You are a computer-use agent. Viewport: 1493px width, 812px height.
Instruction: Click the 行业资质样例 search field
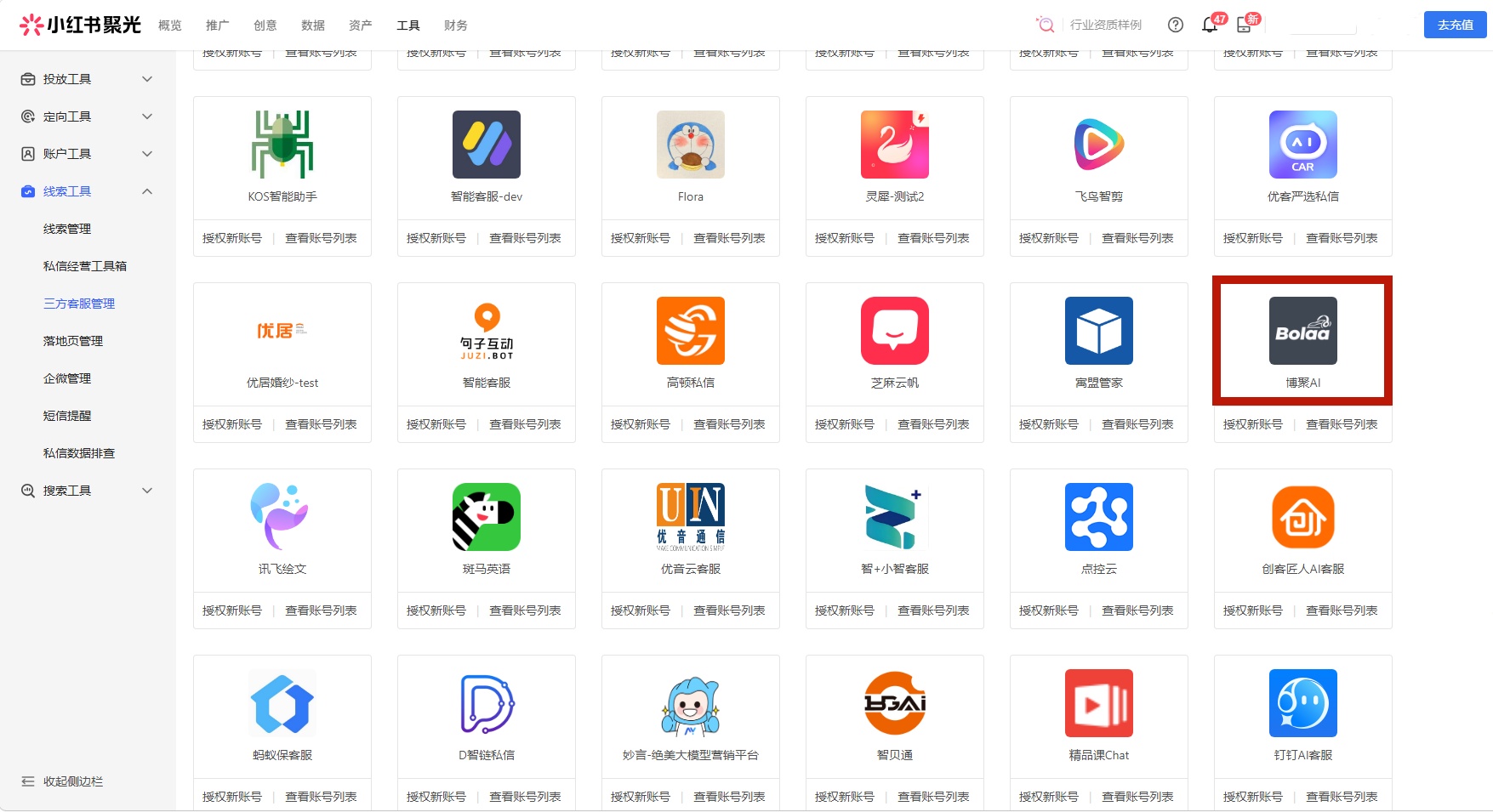tap(1106, 25)
